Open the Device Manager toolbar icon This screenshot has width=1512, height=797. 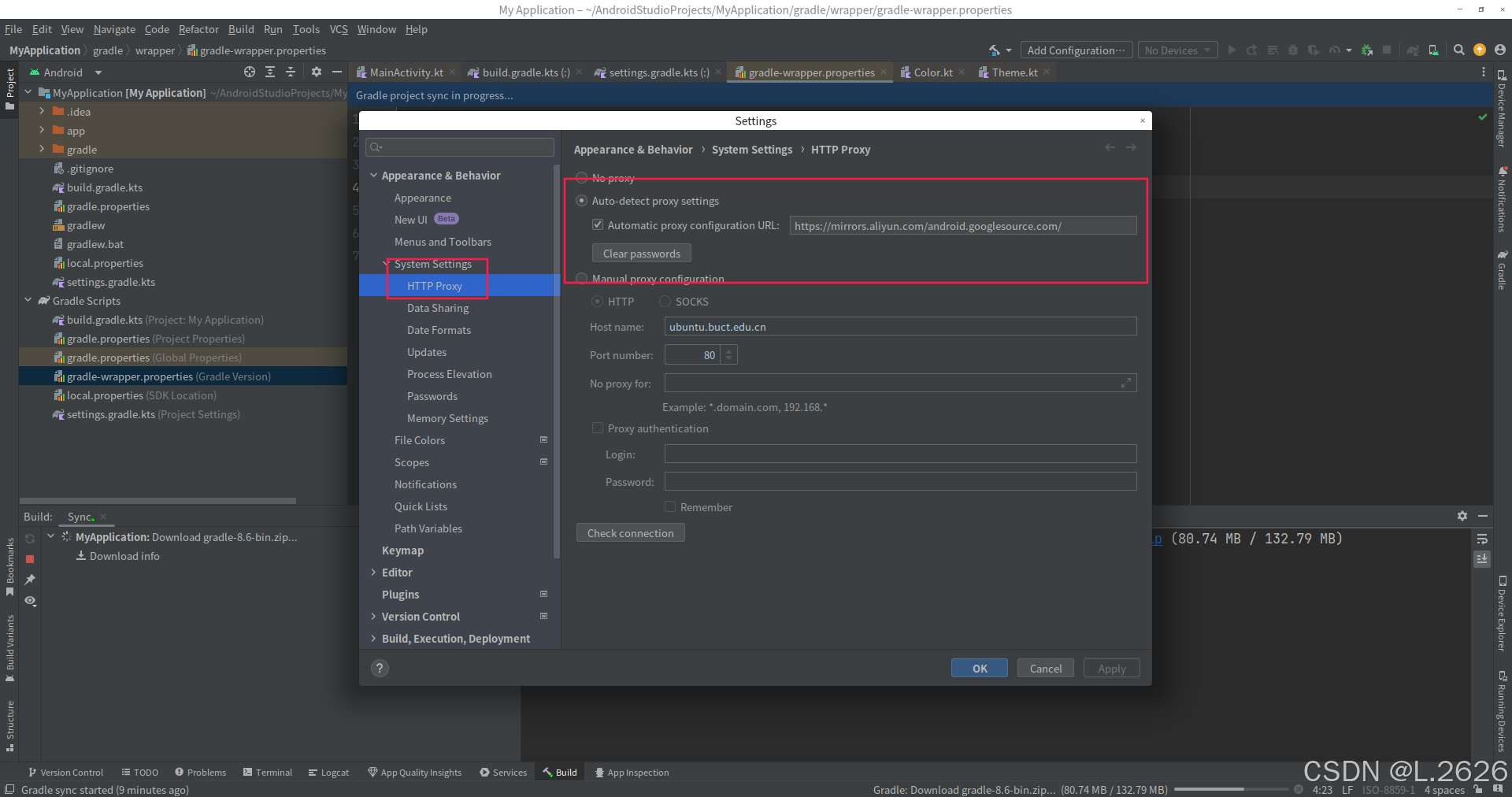[1433, 50]
